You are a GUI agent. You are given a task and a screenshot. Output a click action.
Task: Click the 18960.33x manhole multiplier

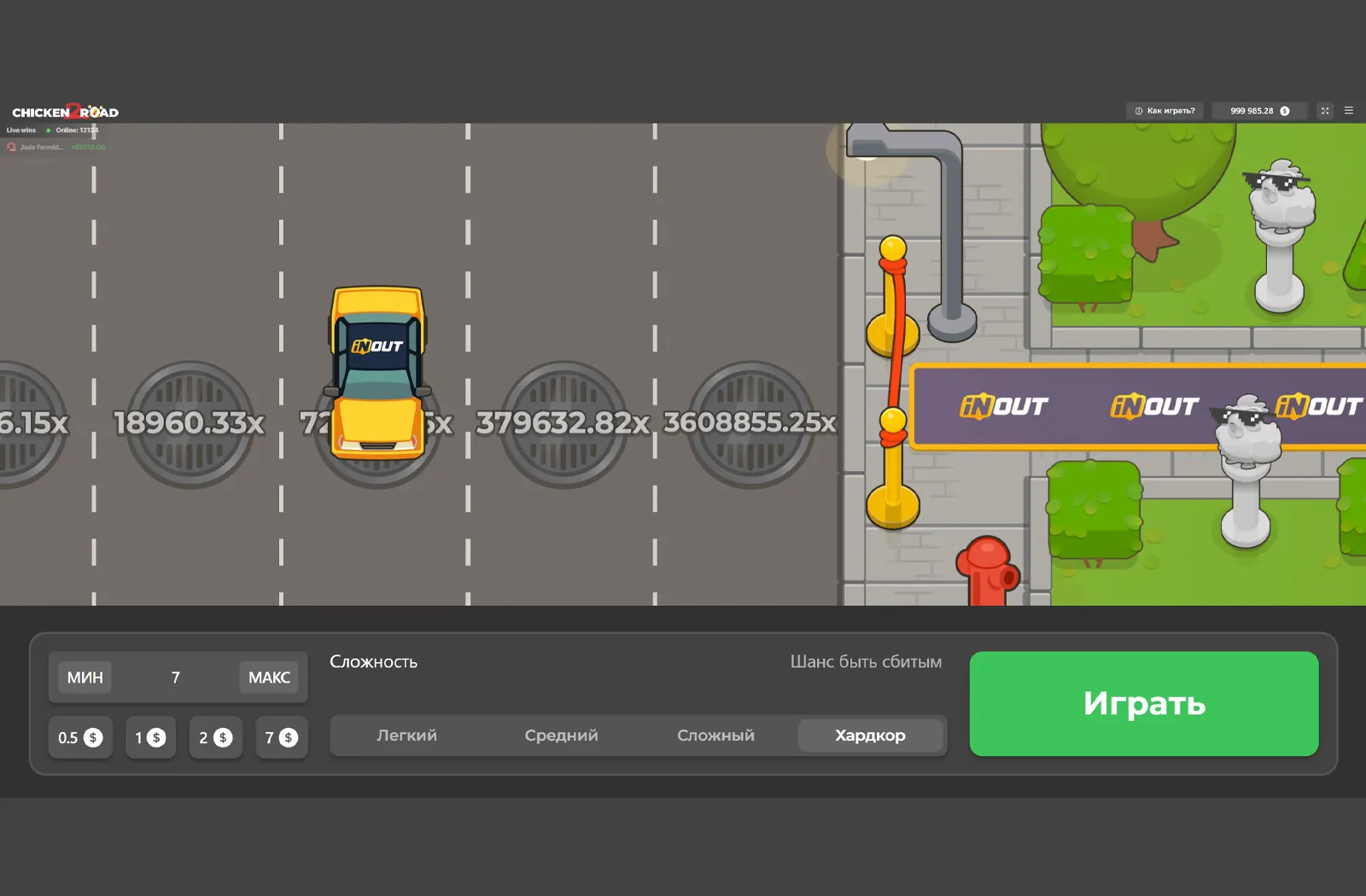[x=189, y=423]
